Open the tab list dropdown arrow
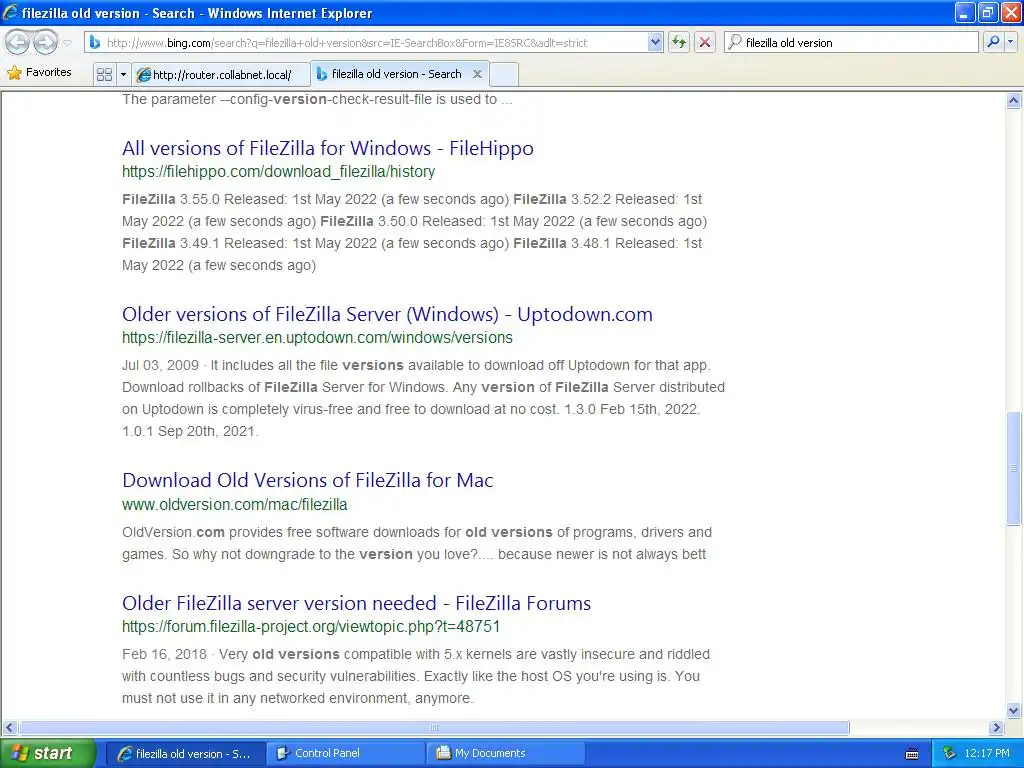This screenshot has height=768, width=1024. (123, 74)
